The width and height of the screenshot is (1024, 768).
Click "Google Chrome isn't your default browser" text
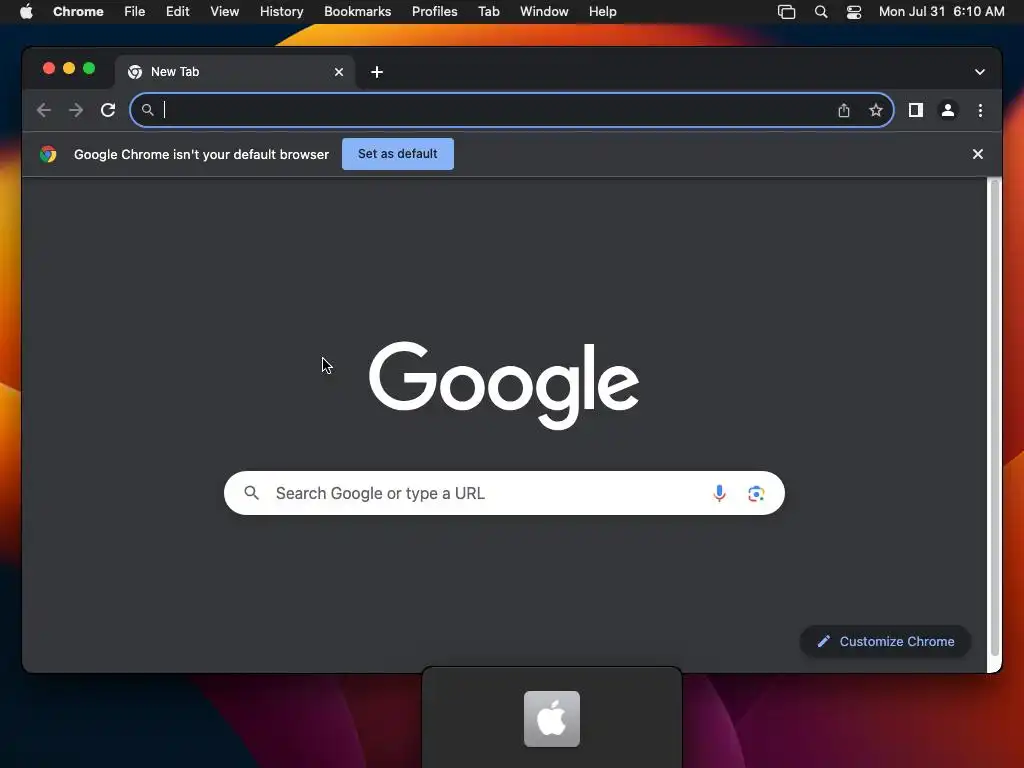(x=201, y=154)
